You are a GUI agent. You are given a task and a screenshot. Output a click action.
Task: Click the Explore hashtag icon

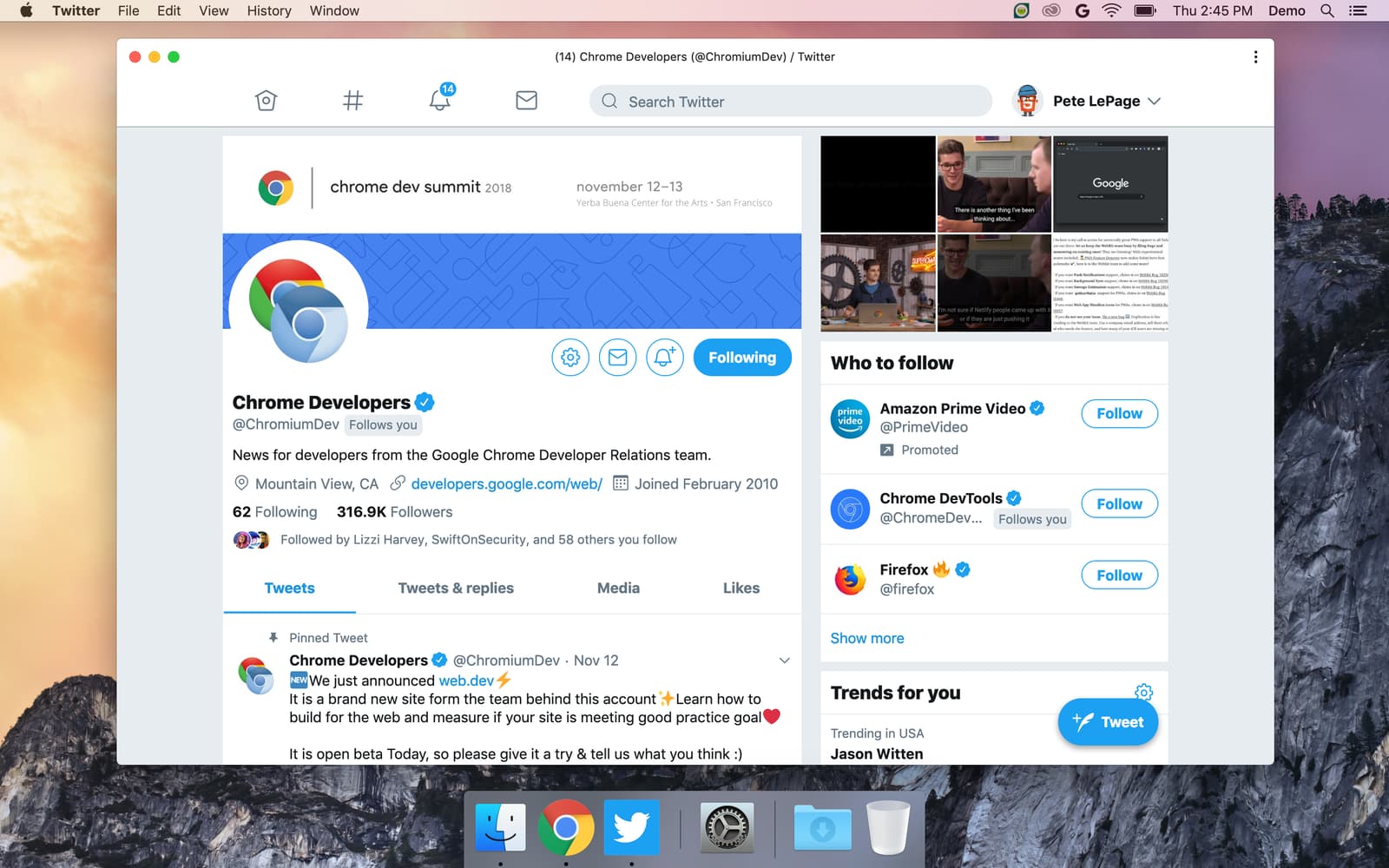(352, 100)
